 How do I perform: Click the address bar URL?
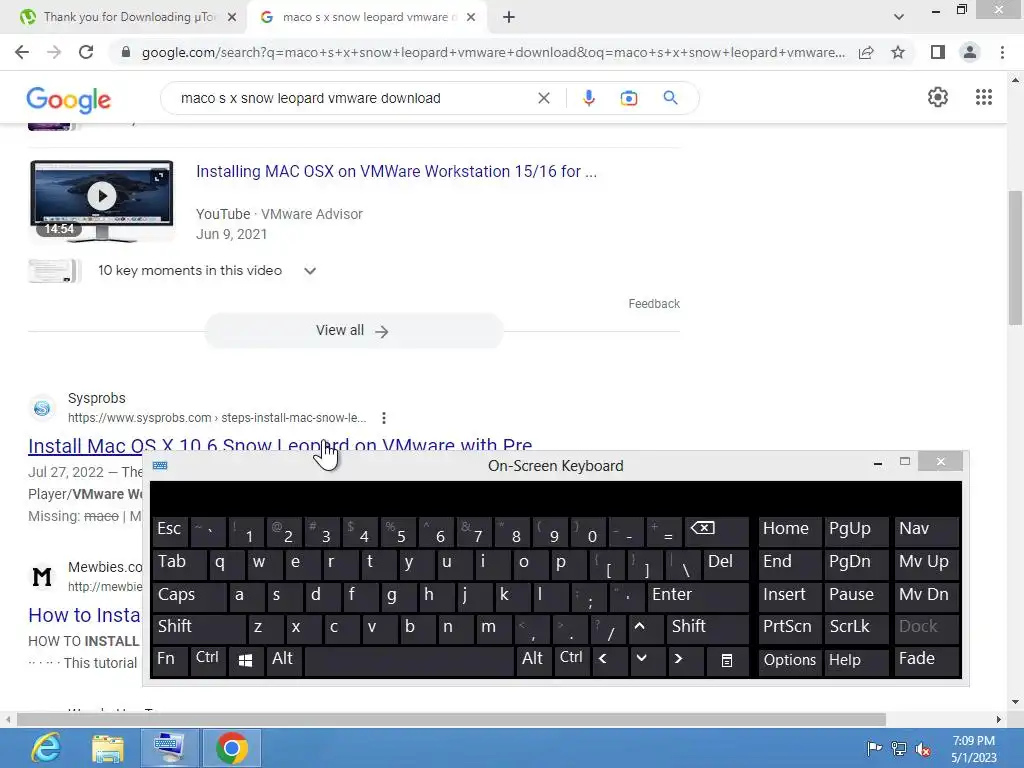coord(493,52)
